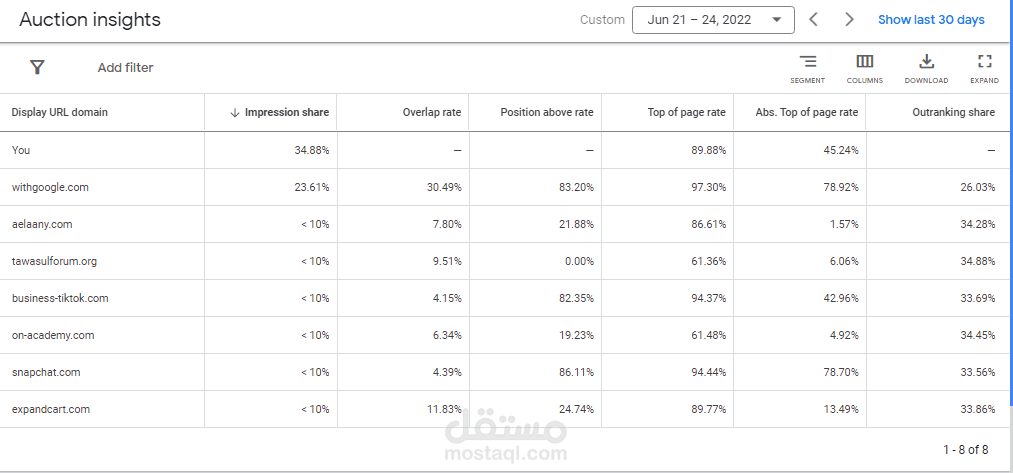Download the auction insights report
The width and height of the screenshot is (1013, 473).
926,68
